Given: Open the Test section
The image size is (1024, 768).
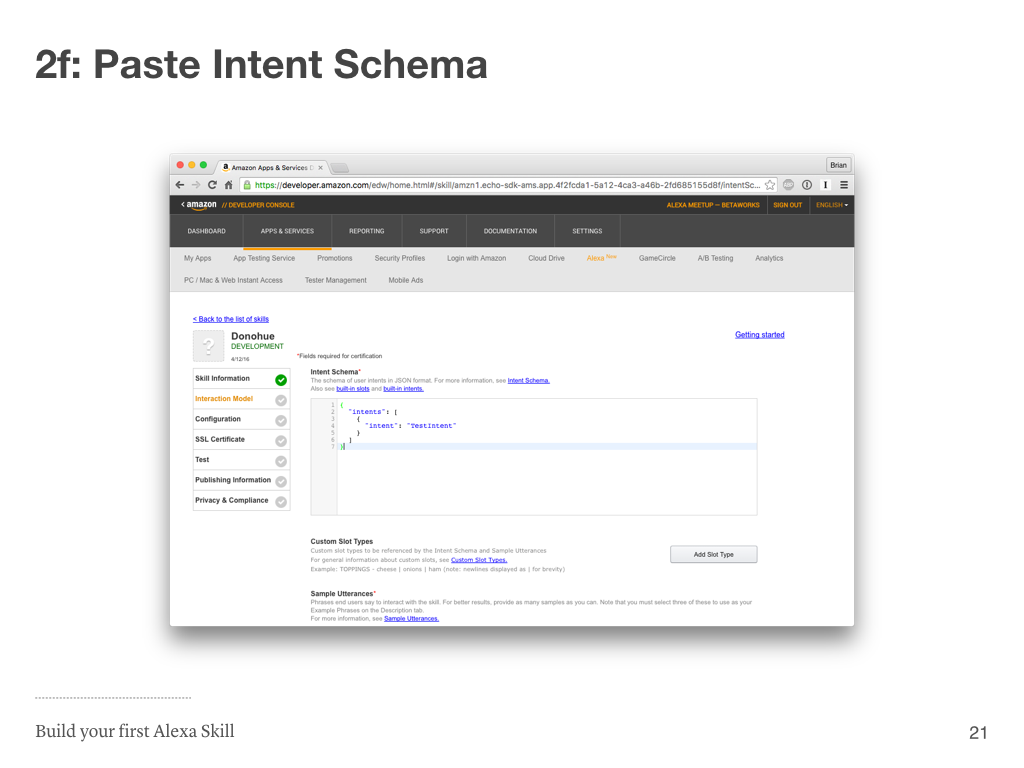Looking at the screenshot, I should tap(241, 460).
